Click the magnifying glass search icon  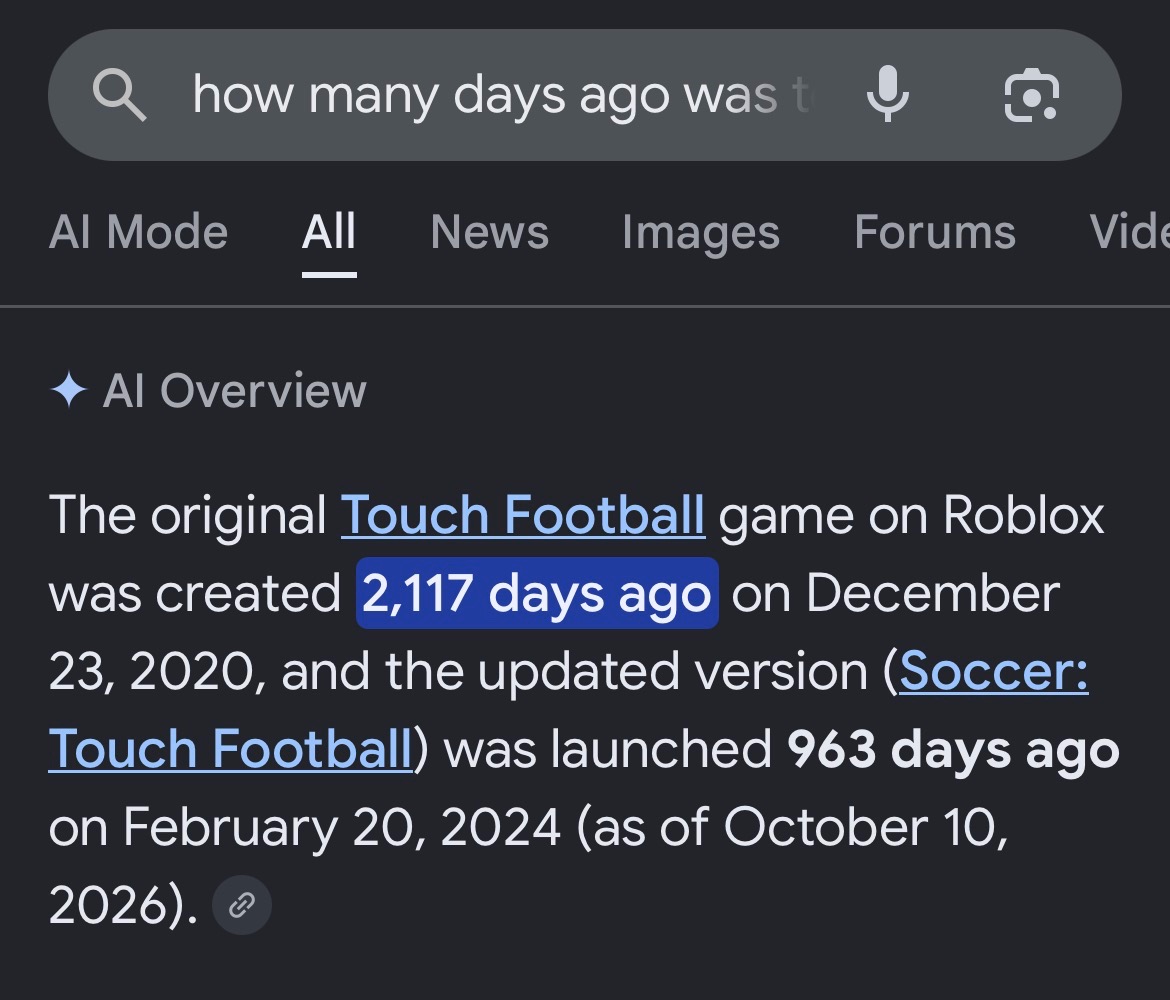119,95
